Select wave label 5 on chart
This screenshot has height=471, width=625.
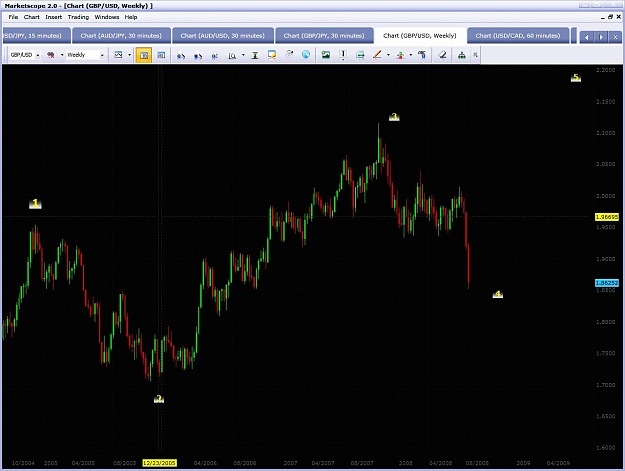(x=576, y=77)
